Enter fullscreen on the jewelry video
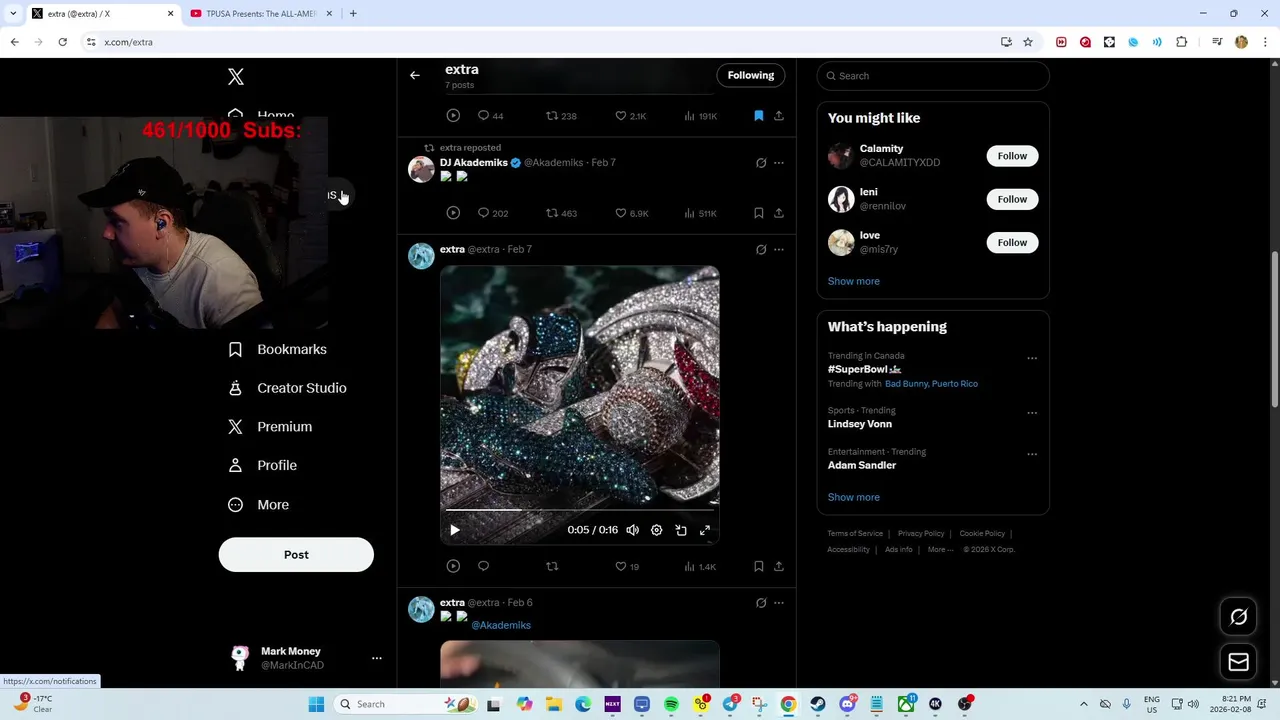Viewport: 1280px width, 720px height. tap(705, 530)
